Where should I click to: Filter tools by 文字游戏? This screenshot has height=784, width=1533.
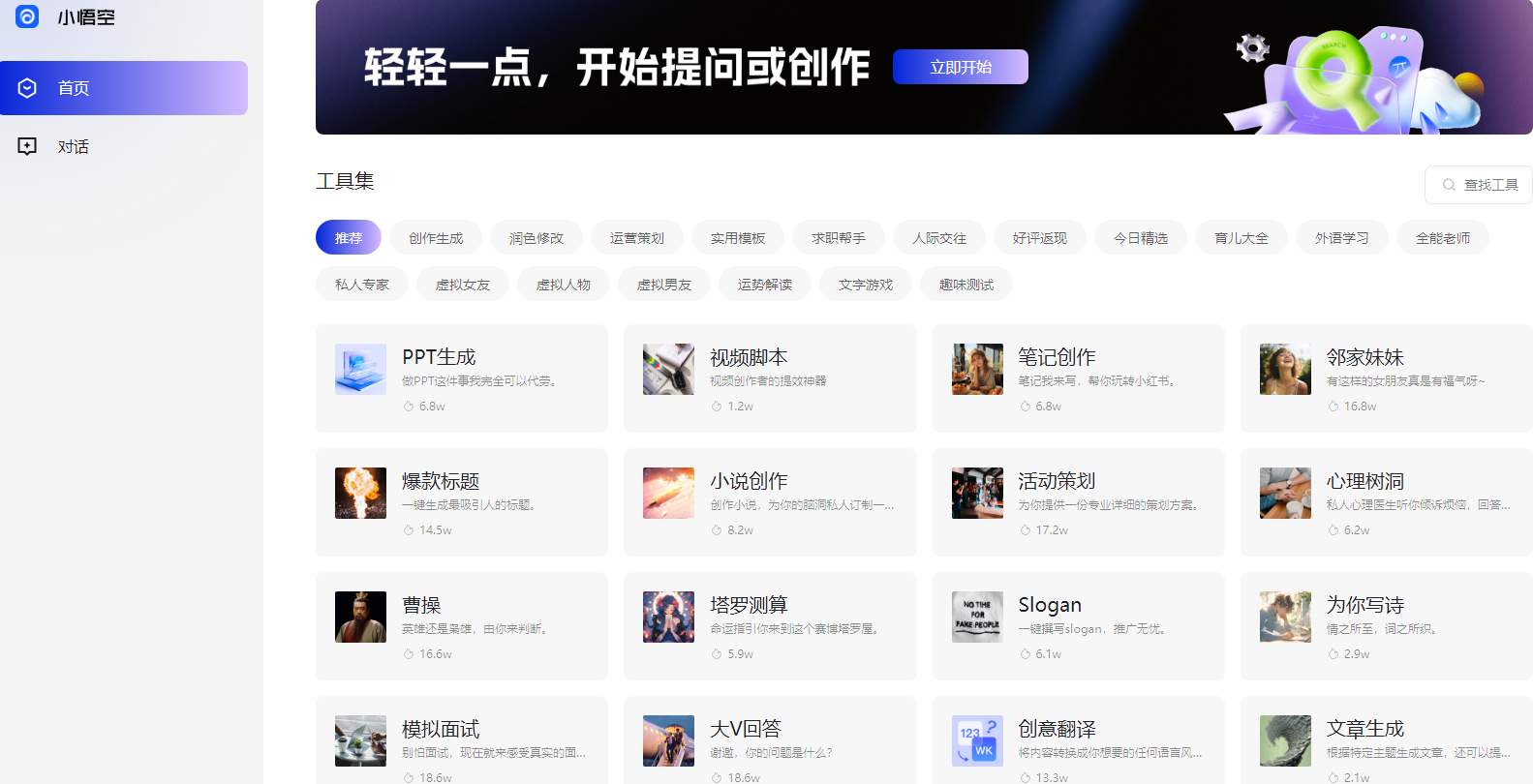(866, 285)
